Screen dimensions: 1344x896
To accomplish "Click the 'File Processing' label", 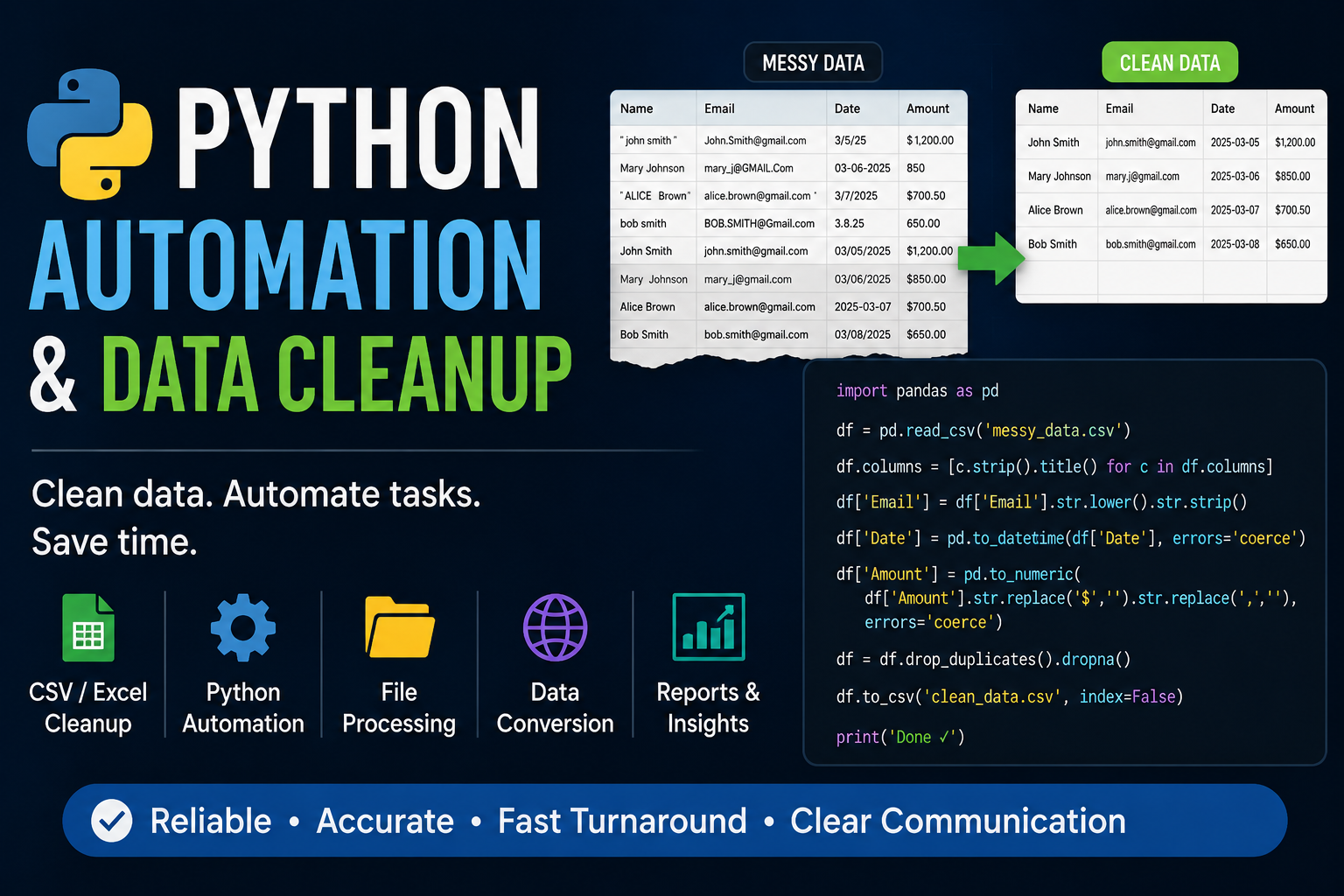I will (x=399, y=708).
